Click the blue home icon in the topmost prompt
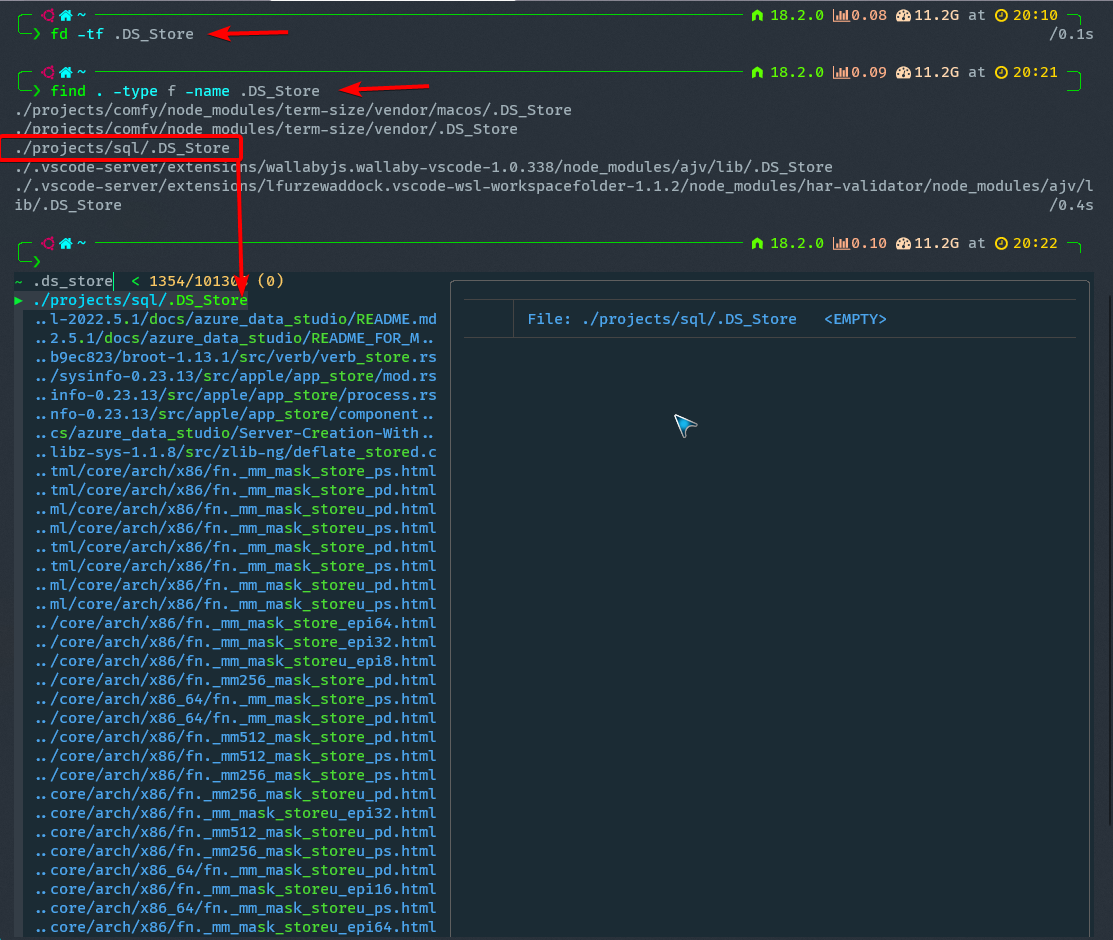 click(65, 14)
